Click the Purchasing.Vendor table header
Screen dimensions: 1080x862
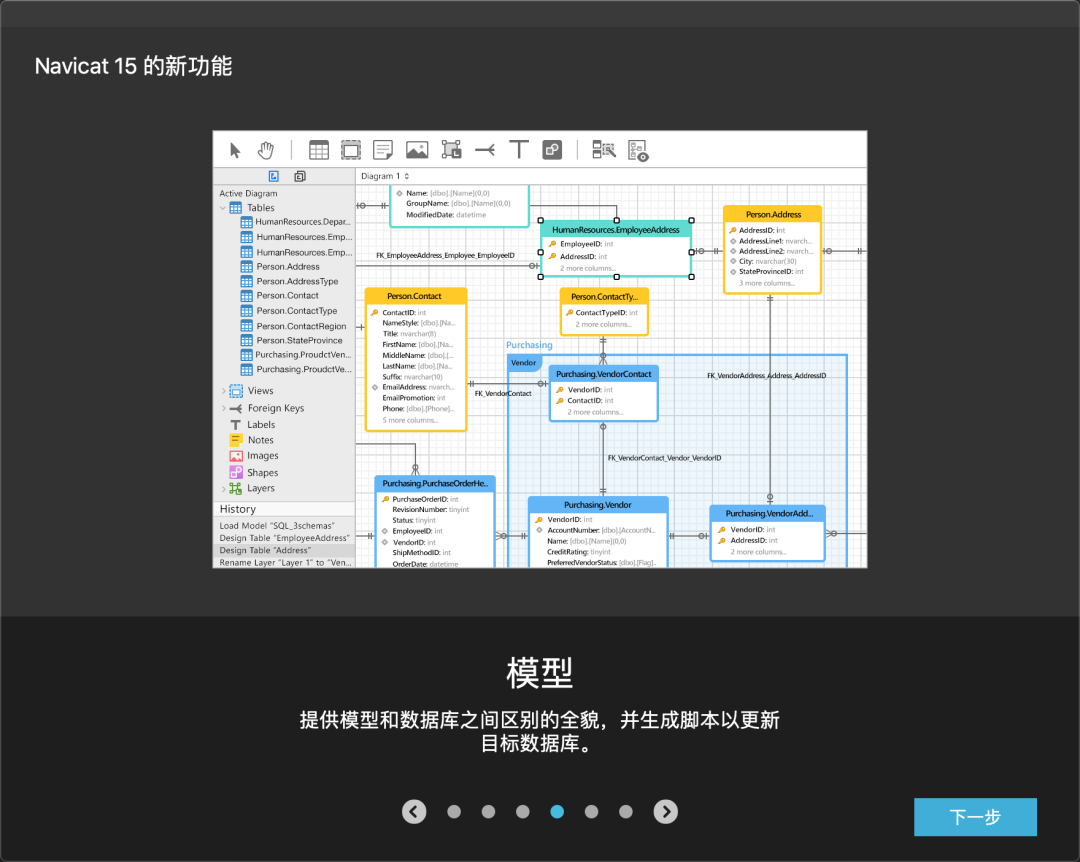click(x=598, y=505)
